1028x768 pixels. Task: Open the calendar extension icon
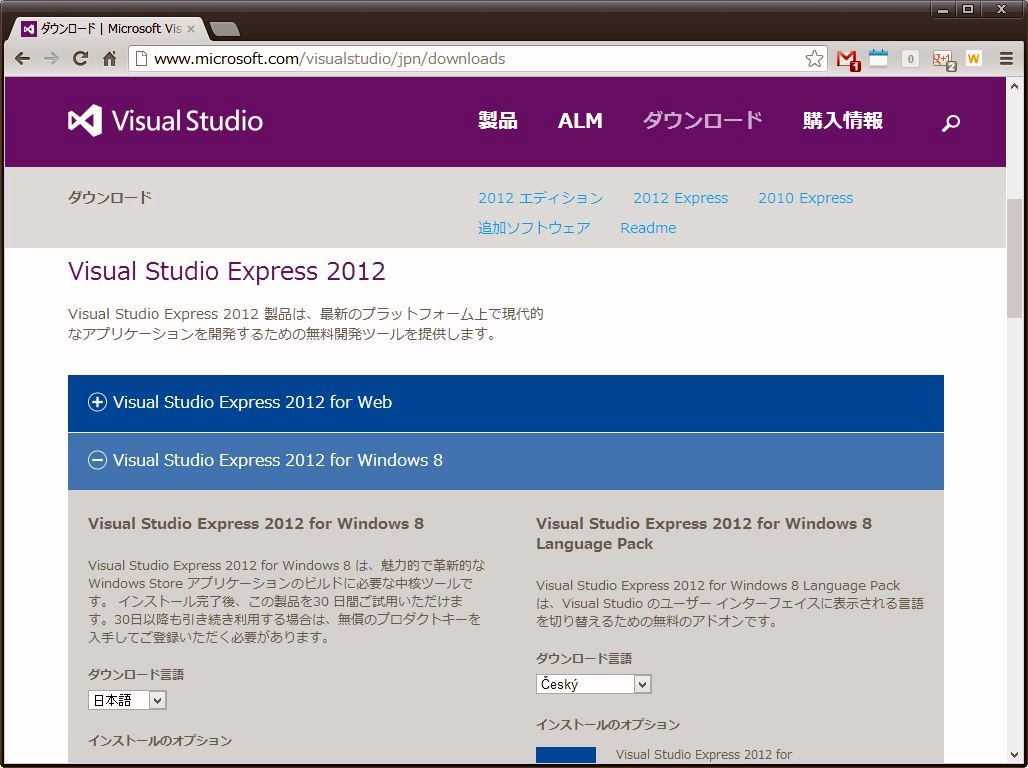coord(879,58)
